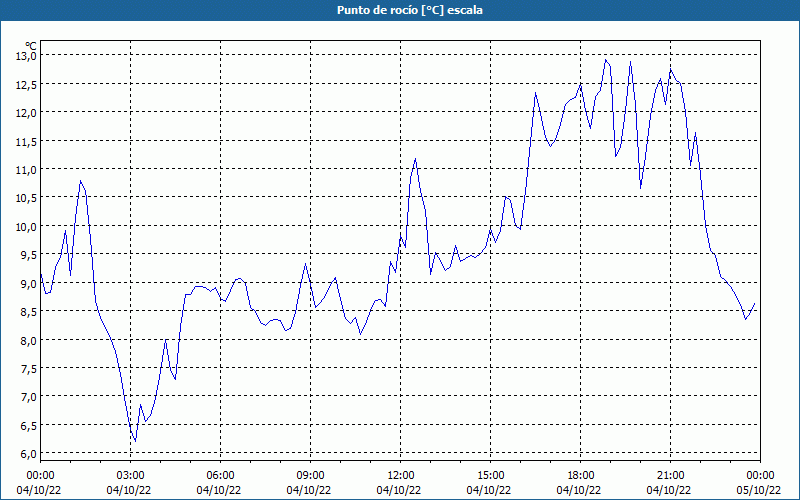Image resolution: width=800 pixels, height=500 pixels.
Task: Select the 6,0 y-axis value
Action: 29,454
